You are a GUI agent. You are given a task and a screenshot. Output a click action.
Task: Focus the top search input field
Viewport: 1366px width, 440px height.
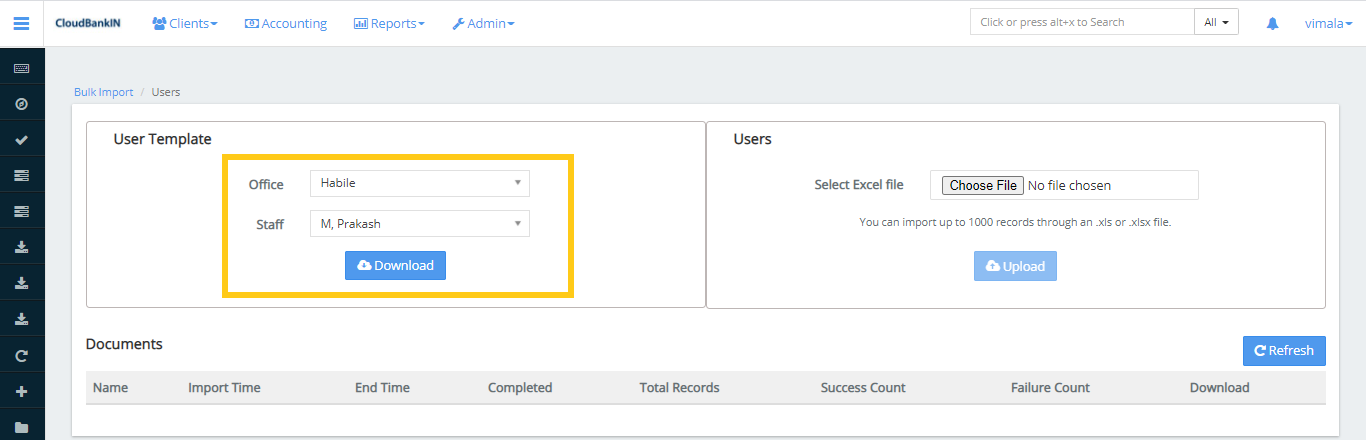[x=1081, y=22]
